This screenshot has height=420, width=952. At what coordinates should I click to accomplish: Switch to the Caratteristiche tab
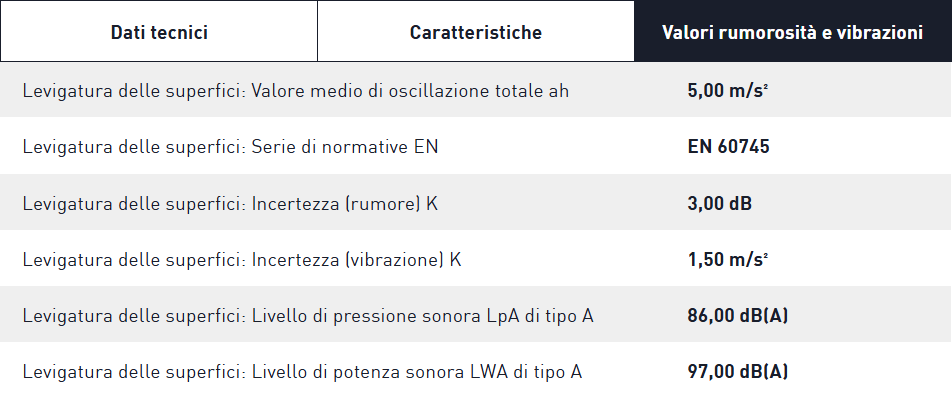(x=476, y=32)
